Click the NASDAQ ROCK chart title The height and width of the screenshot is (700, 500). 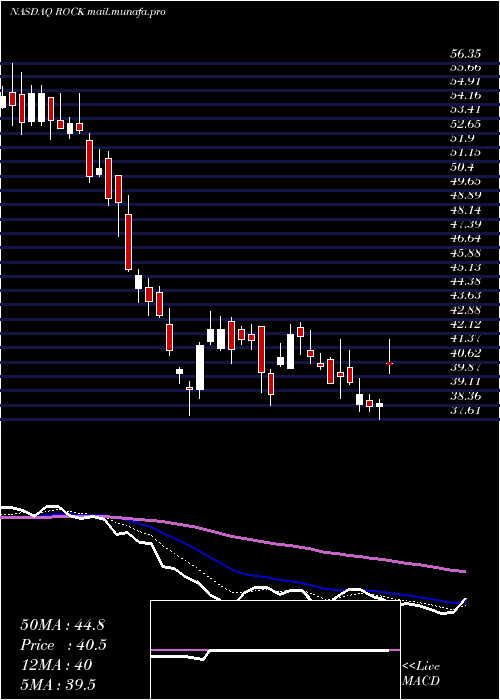88,12
